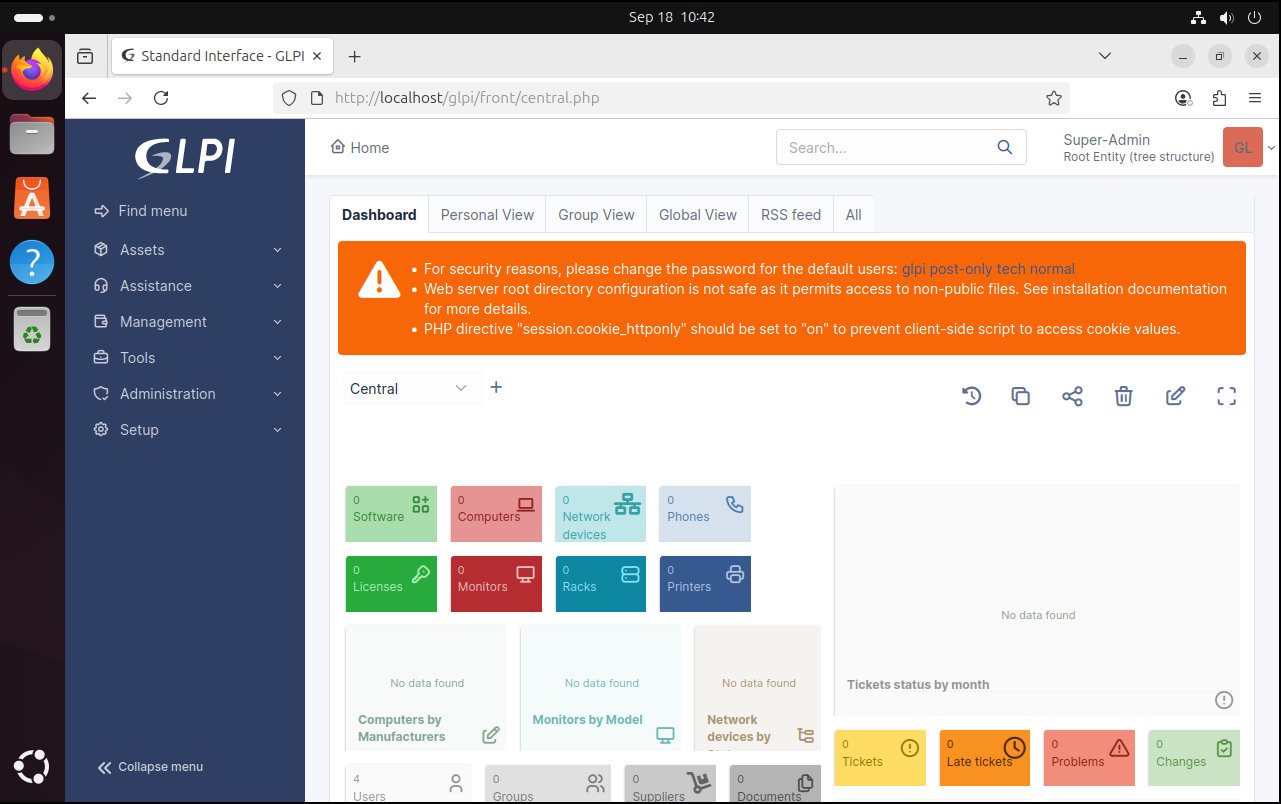Expand the Administration menu
Screen dimensions: 1281x804
point(185,394)
